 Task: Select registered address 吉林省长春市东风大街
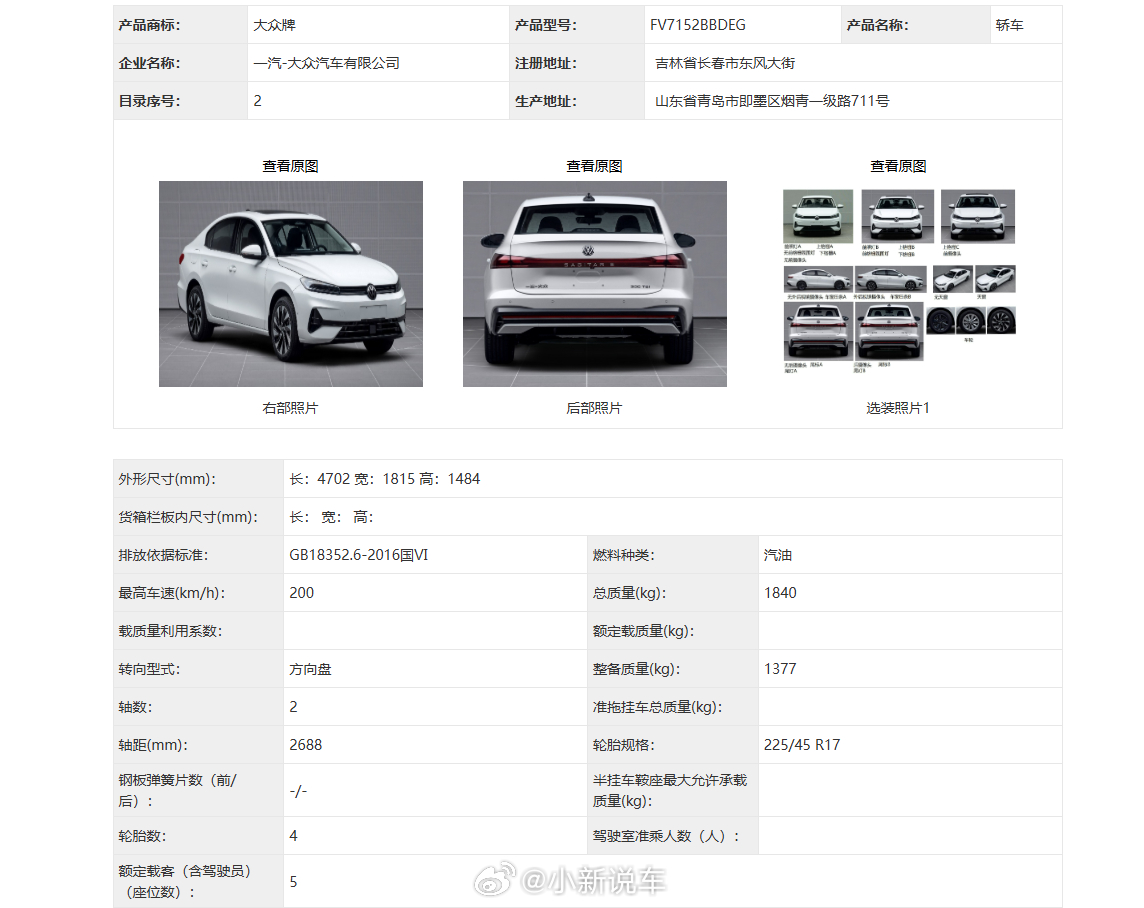point(725,63)
